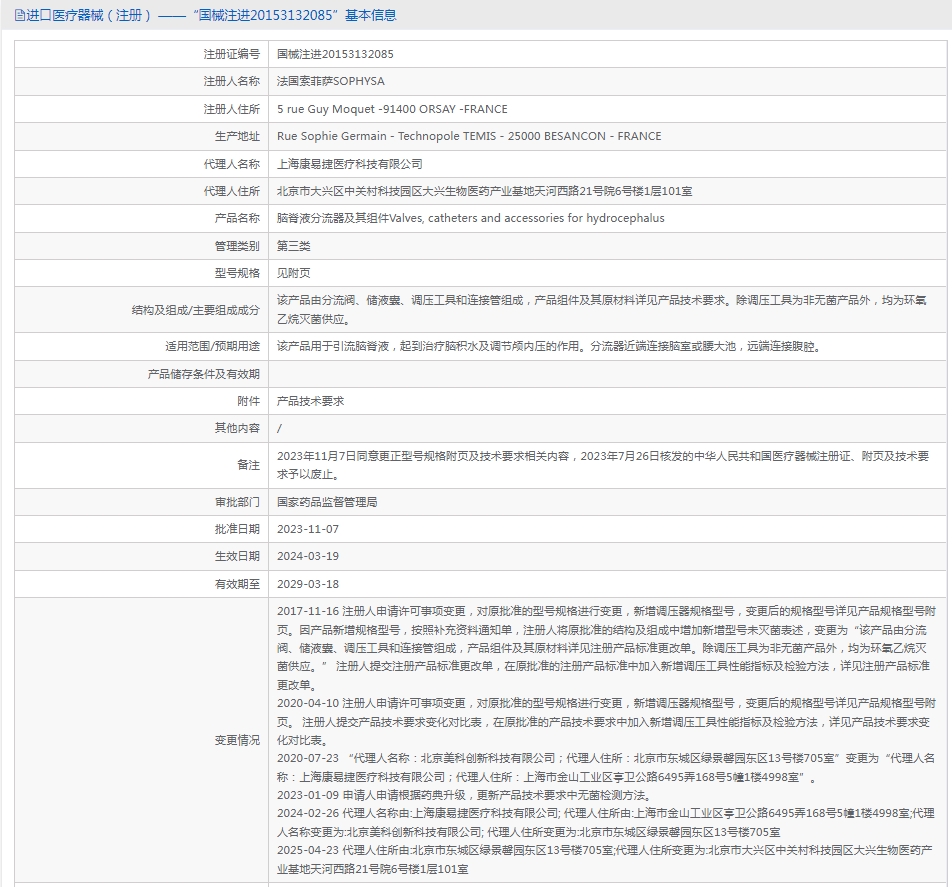
Task: Open the 见附页 model specification entry
Action: pos(293,273)
